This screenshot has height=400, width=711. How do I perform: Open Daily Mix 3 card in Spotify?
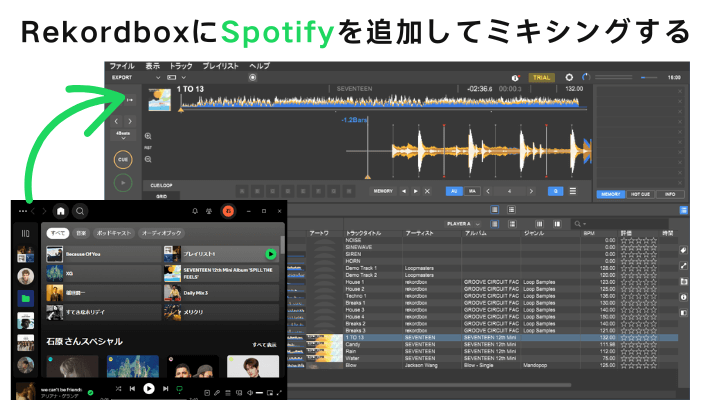coord(221,293)
